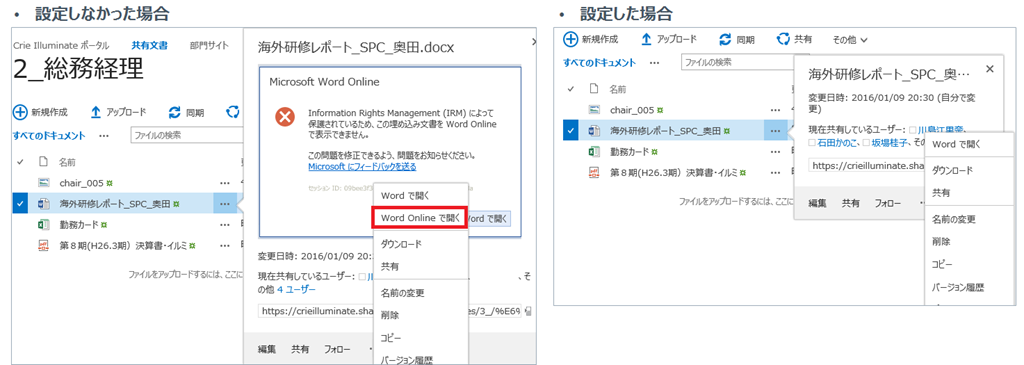Click 同期 sync icon in right screenshot

[x=725, y=39]
